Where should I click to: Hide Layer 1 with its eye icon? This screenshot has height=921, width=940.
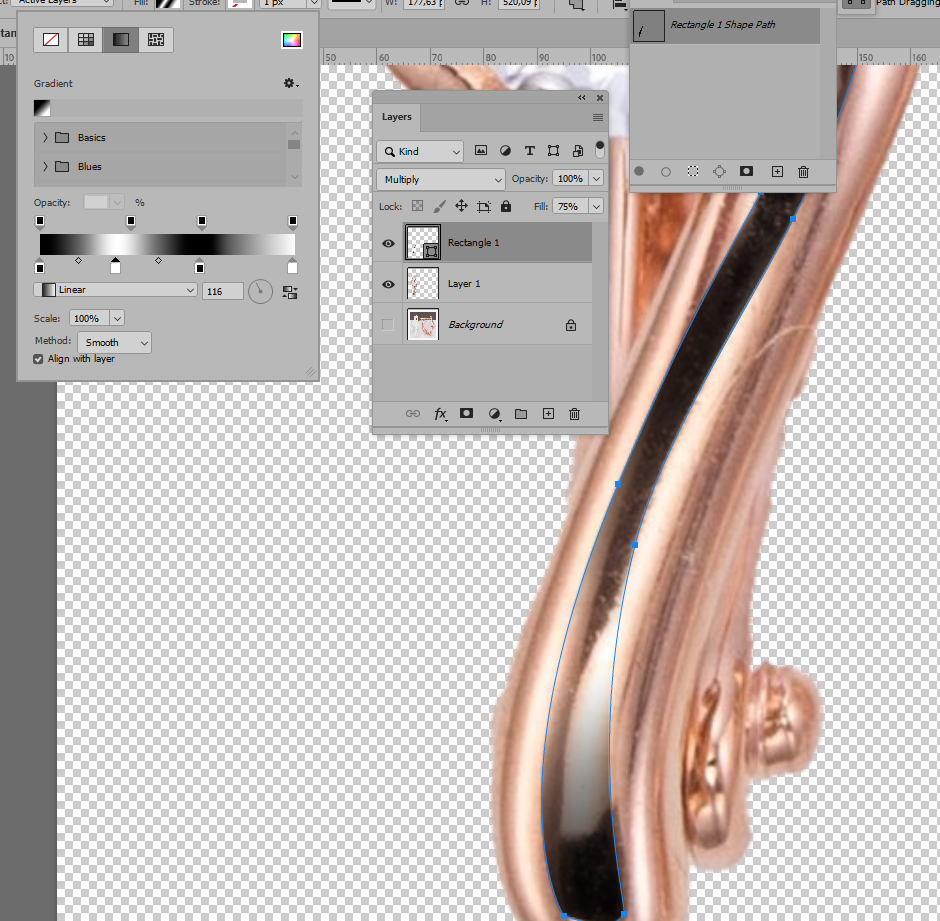coord(388,284)
